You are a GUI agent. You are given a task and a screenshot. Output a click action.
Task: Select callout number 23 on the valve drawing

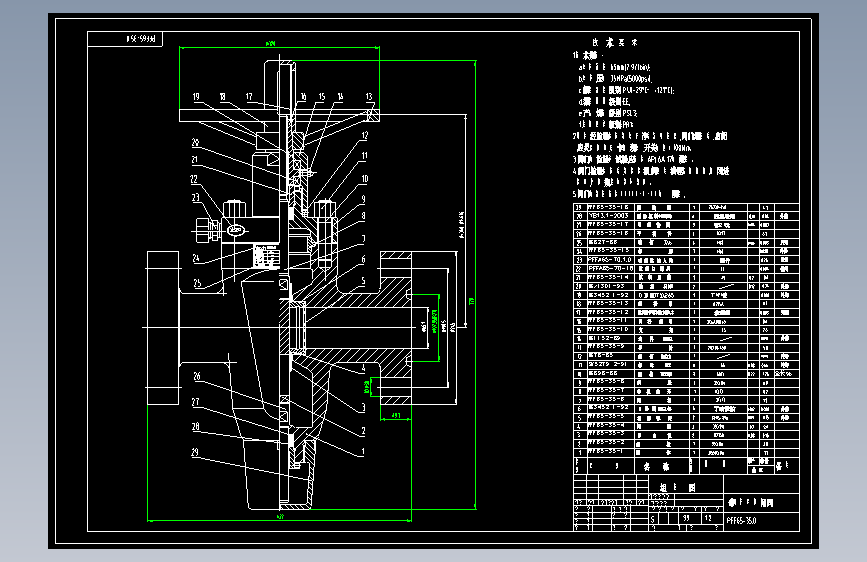point(195,197)
